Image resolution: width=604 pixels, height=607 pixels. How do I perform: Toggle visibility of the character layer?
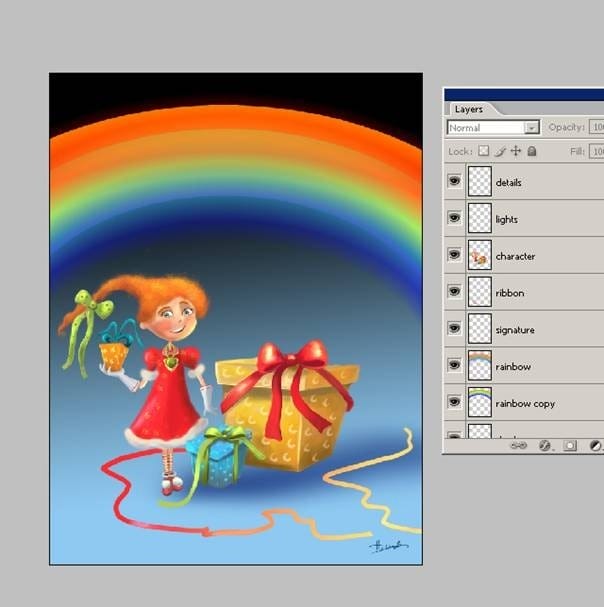point(454,254)
